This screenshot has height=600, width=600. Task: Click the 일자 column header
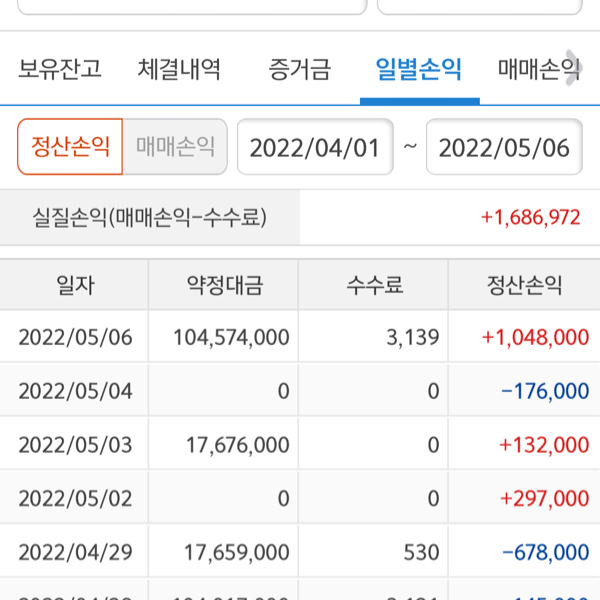(x=75, y=286)
